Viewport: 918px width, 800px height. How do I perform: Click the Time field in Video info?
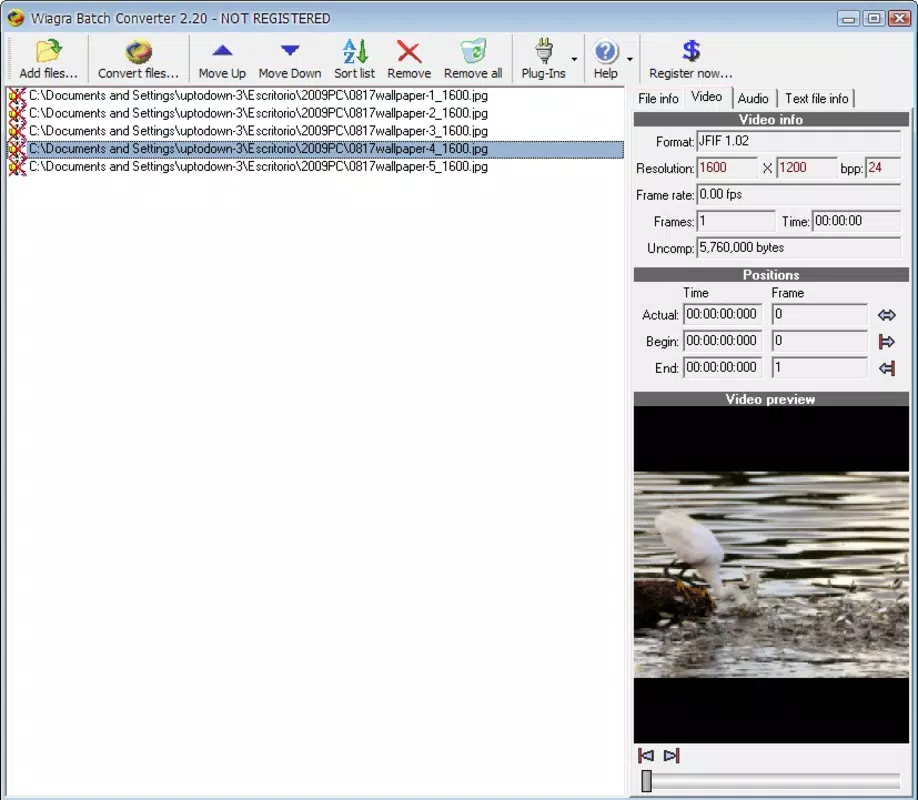(x=857, y=221)
